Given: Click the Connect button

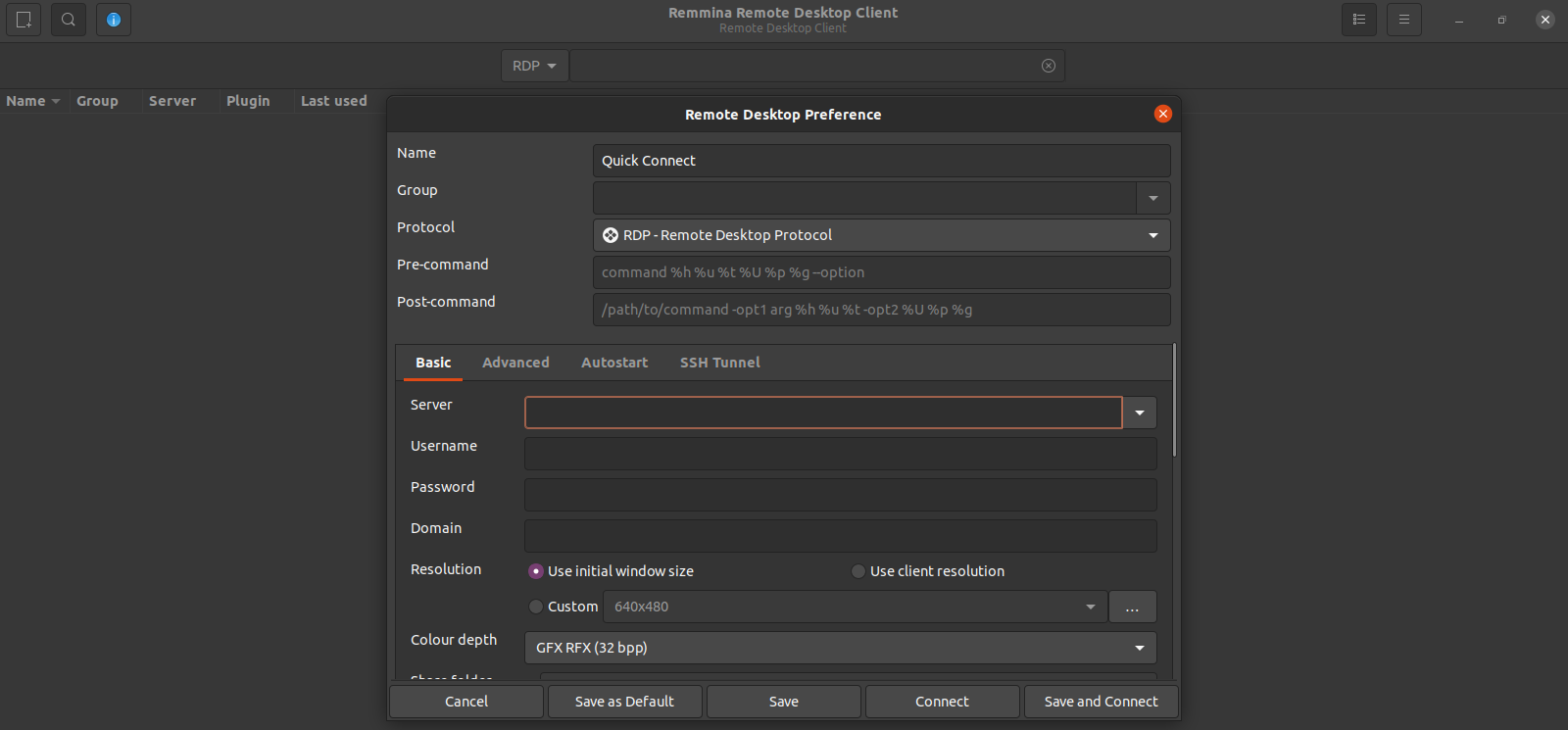Looking at the screenshot, I should pyautogui.click(x=943, y=702).
